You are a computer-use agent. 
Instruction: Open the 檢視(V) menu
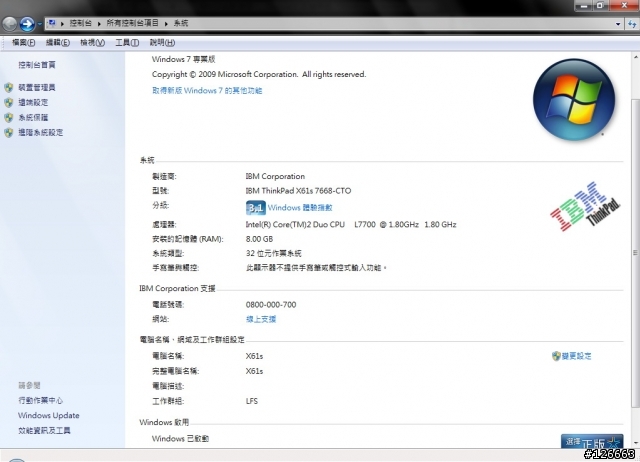pos(93,42)
